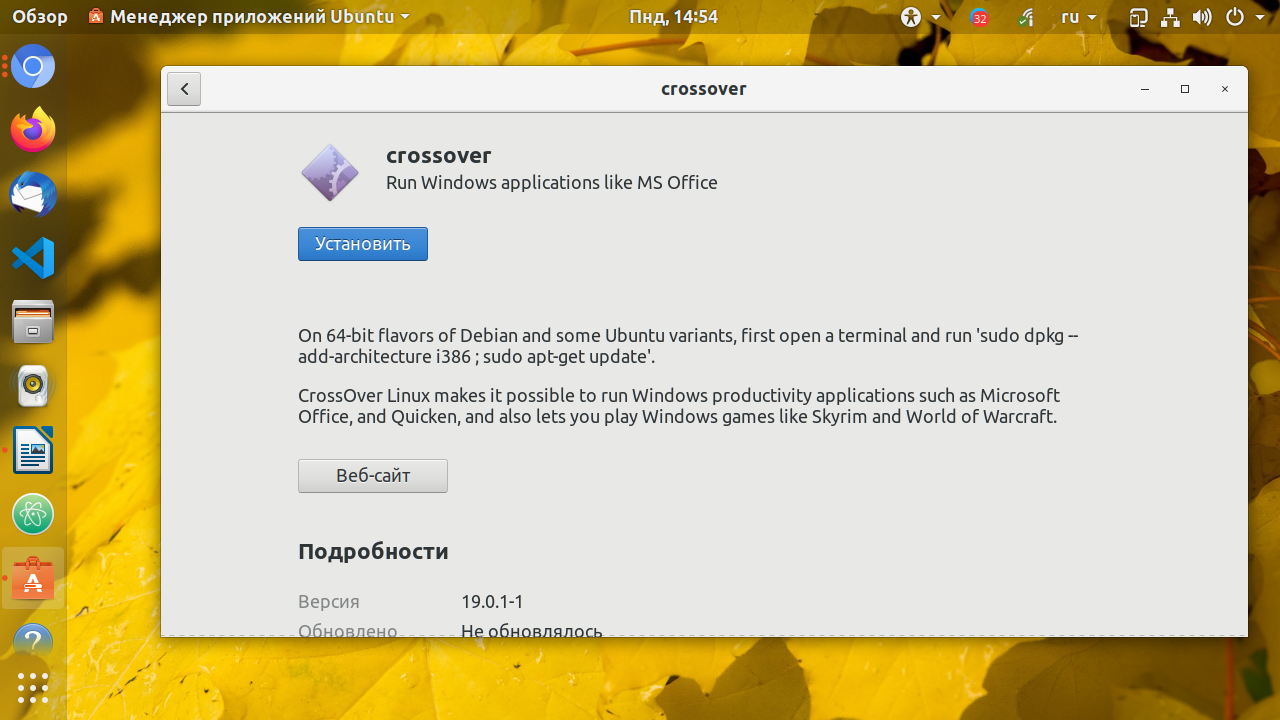Install crossover with the Установить button

[363, 244]
